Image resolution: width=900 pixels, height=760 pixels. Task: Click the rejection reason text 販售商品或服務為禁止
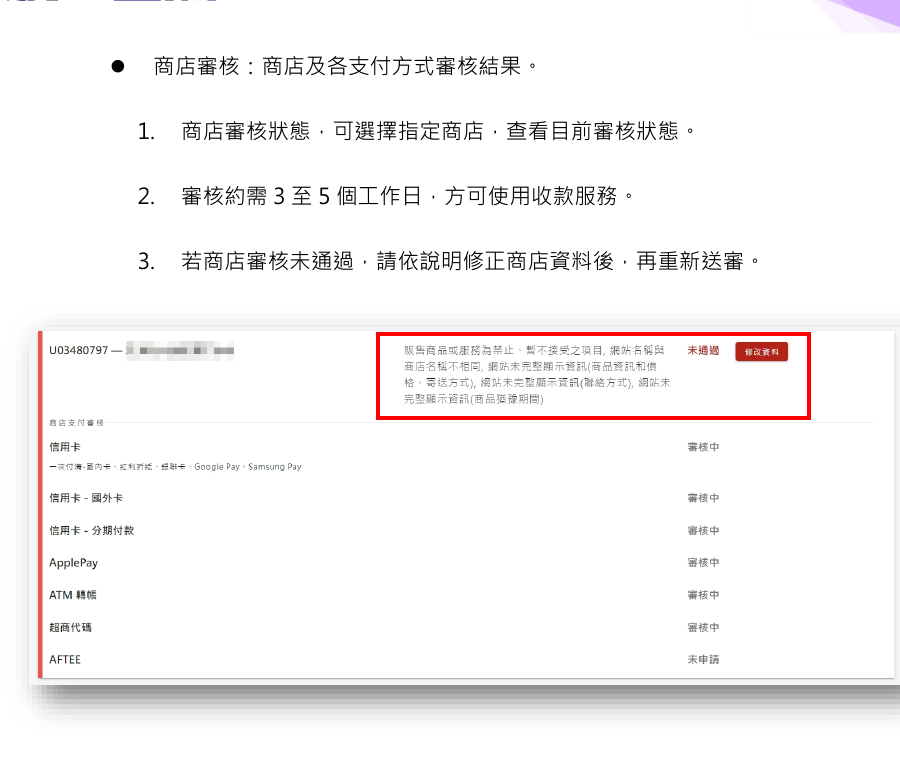536,374
